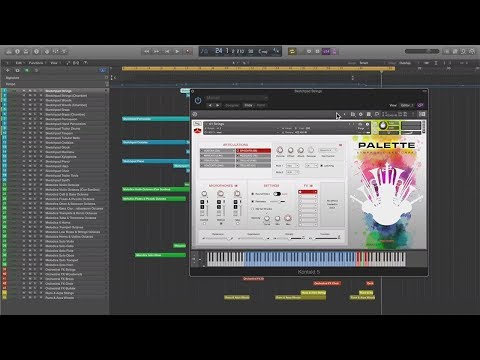480x360 pixels.
Task: Add a new track with plus button
Action: click(8, 70)
